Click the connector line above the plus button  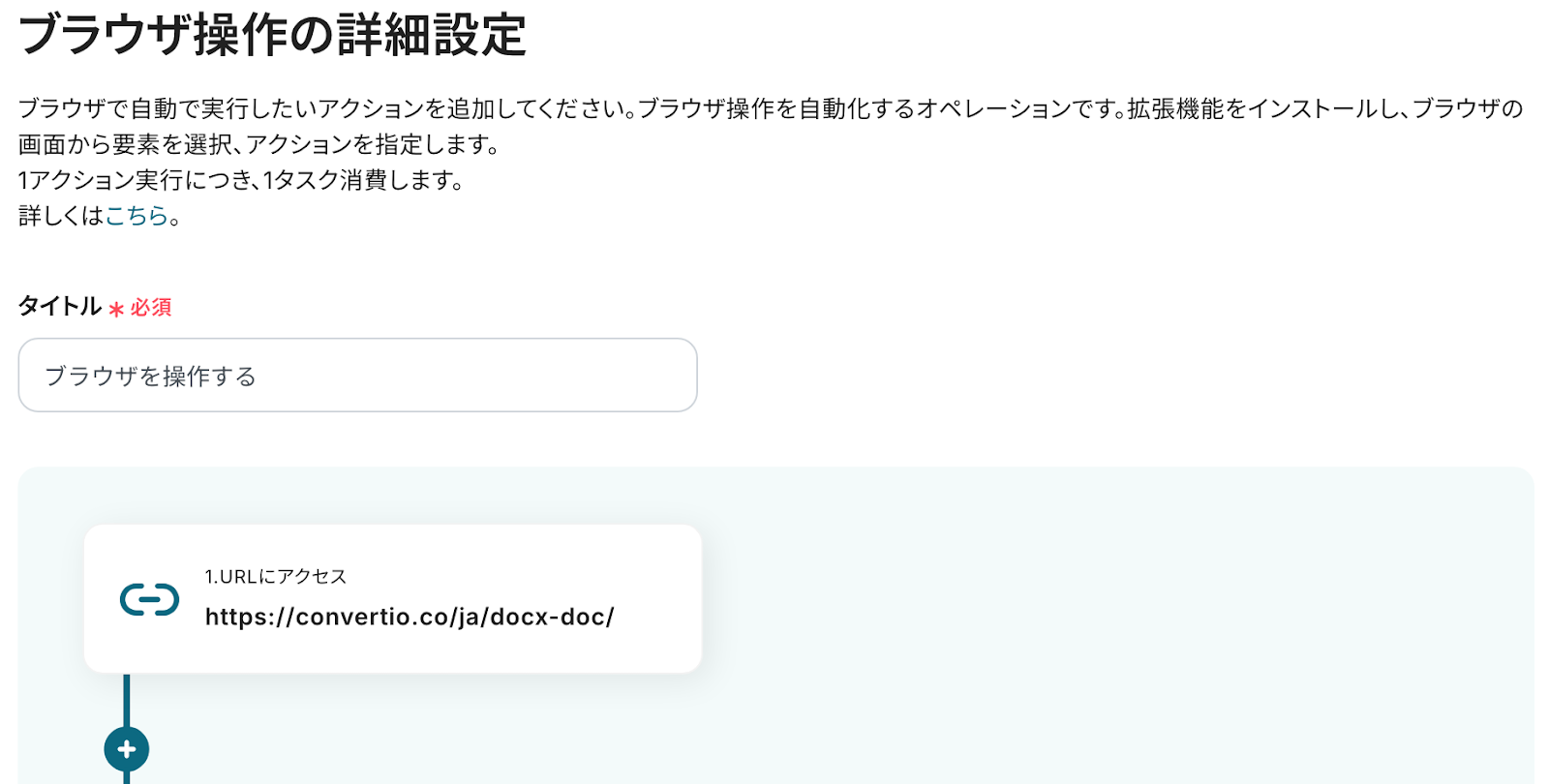click(127, 700)
